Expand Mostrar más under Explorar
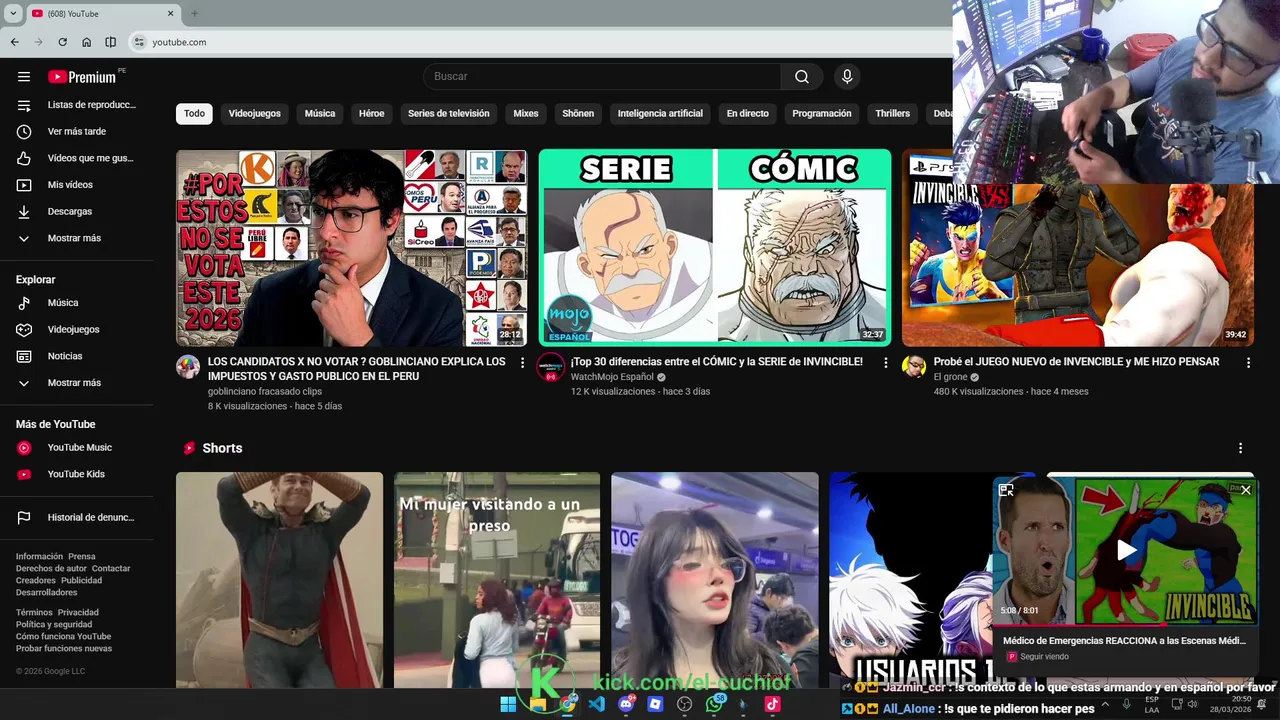 point(77,383)
